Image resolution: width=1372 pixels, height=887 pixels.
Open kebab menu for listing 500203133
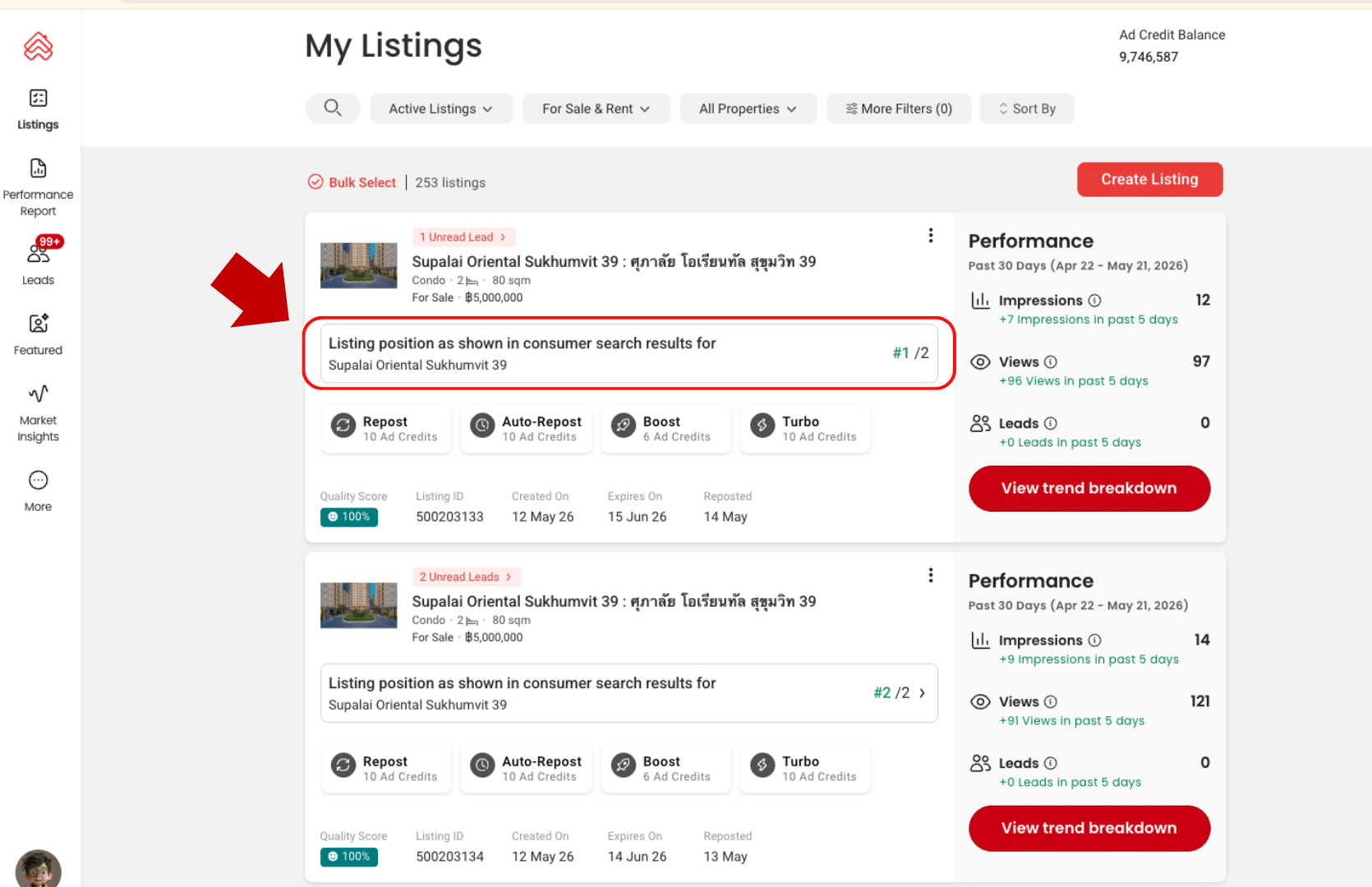(930, 236)
